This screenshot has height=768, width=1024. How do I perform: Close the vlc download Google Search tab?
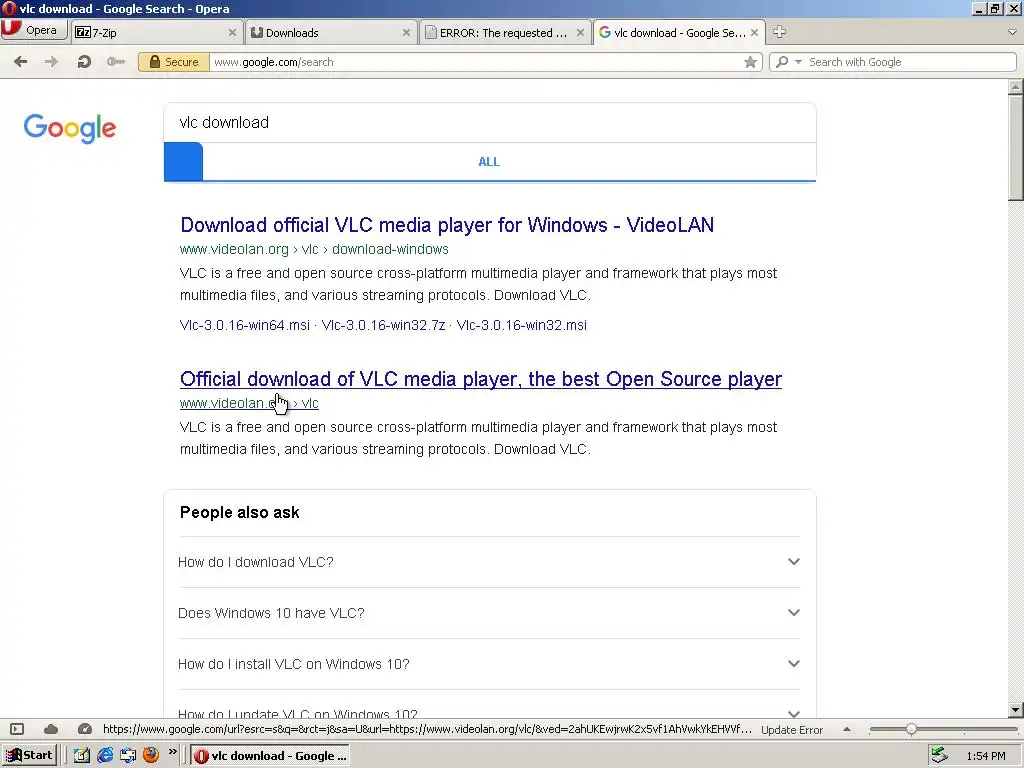coord(754,33)
